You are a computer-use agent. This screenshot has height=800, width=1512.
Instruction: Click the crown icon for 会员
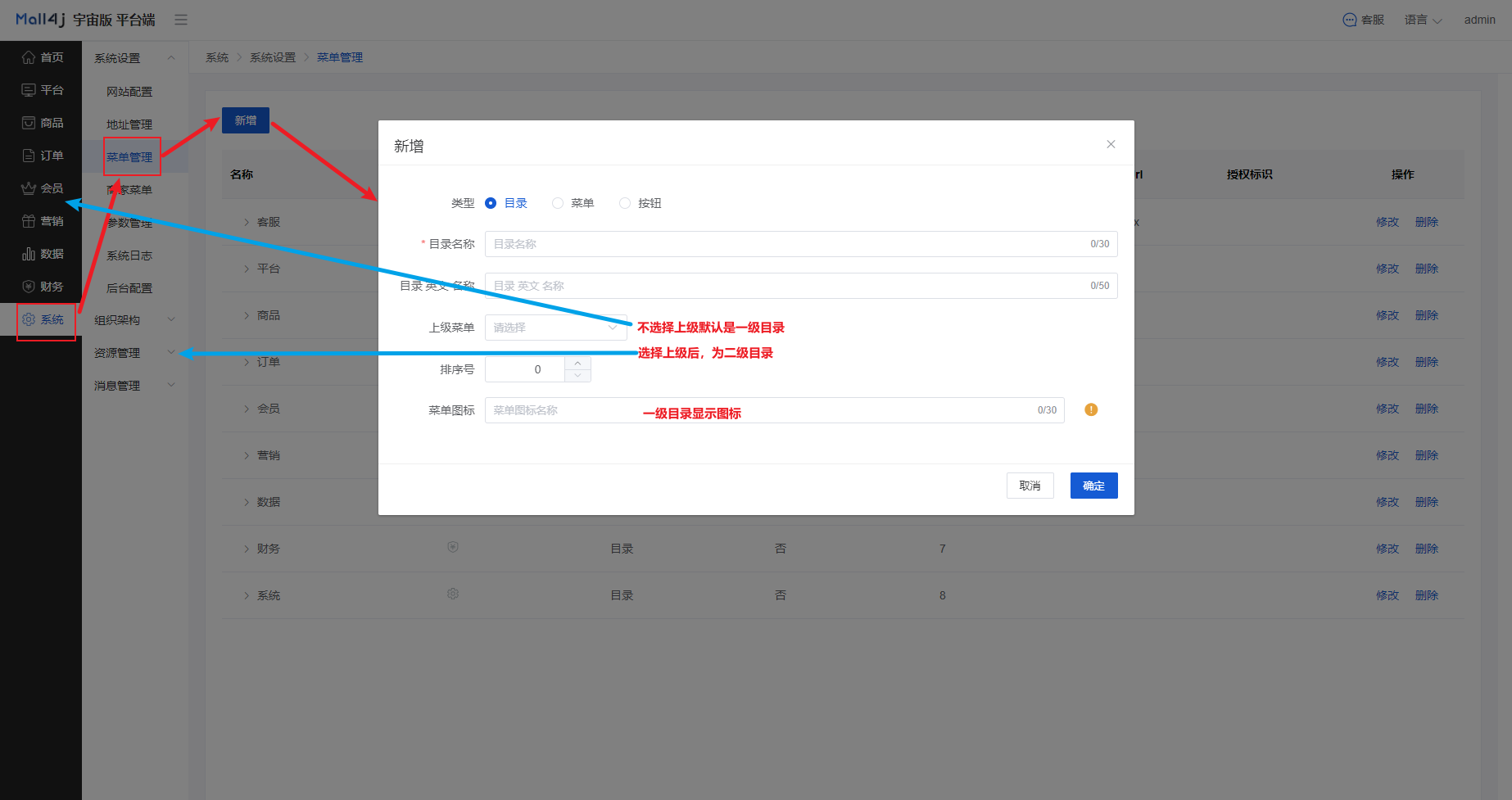coord(29,188)
